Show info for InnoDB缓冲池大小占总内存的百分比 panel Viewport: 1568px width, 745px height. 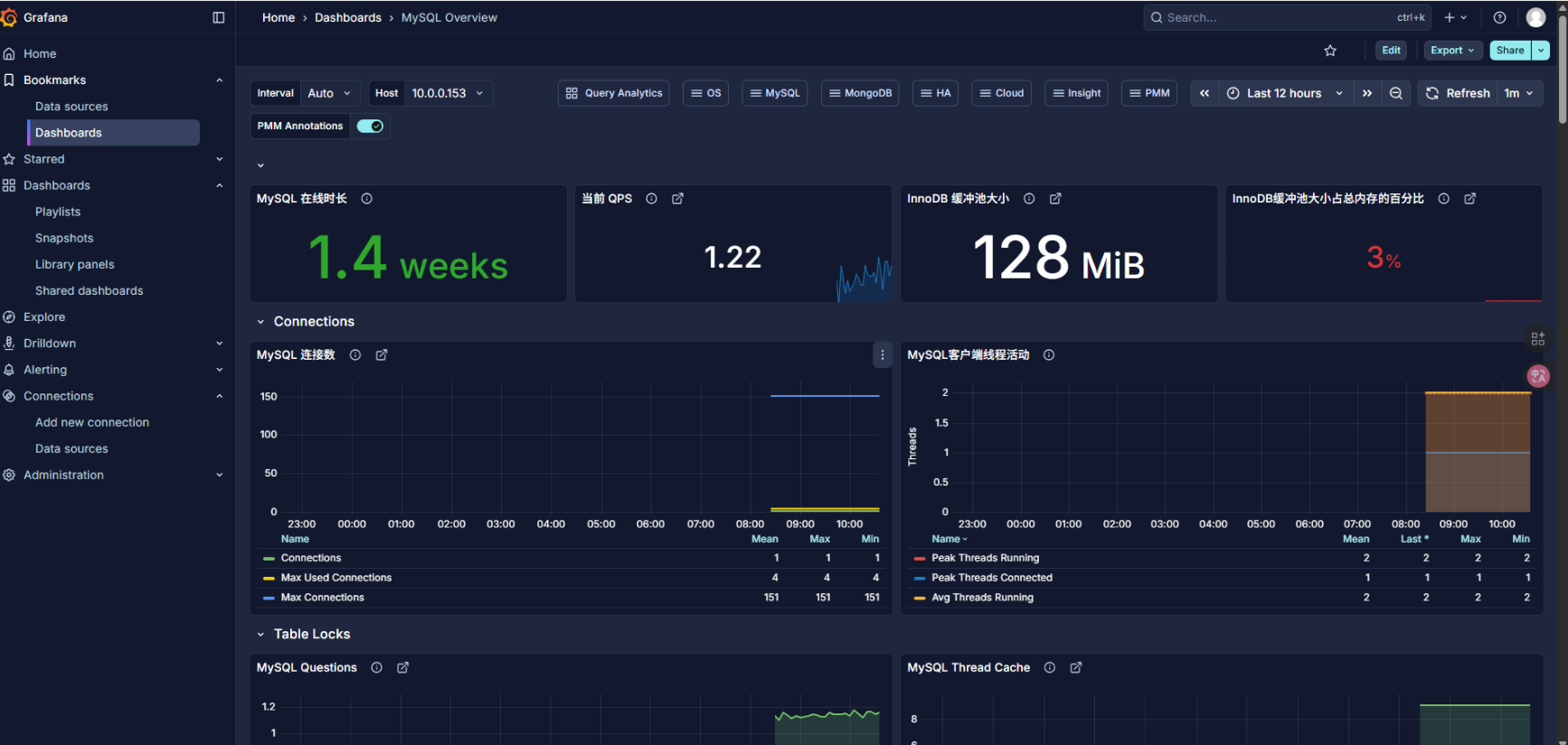coord(1444,199)
